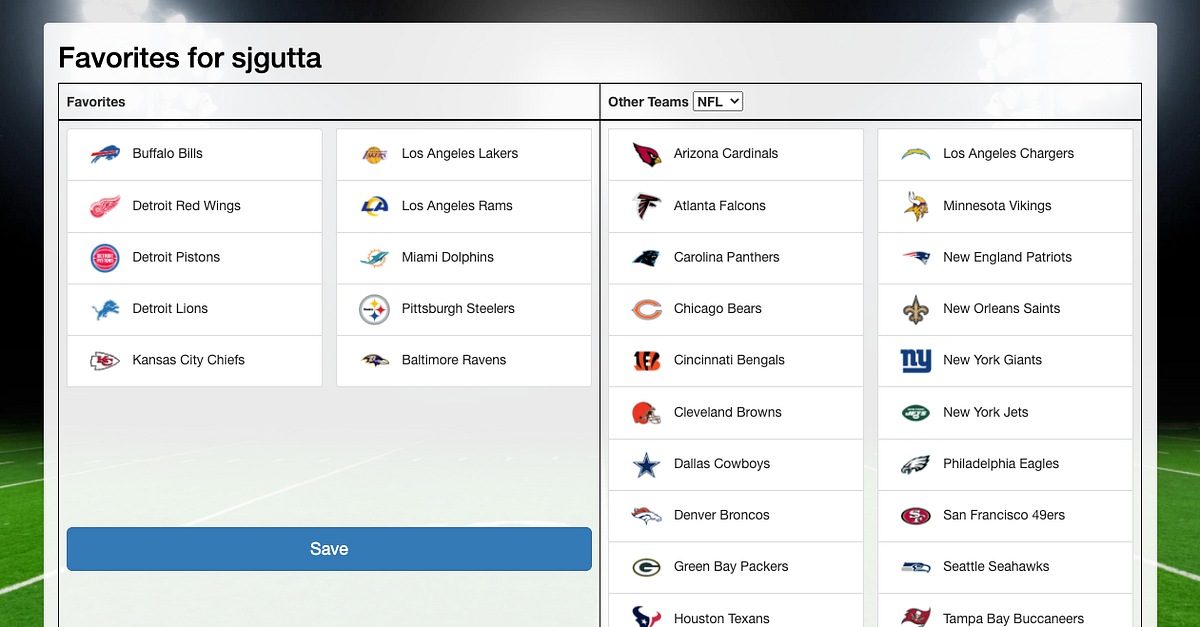Viewport: 1200px width, 627px height.
Task: Click the New York Giants NY logo
Action: tap(916, 361)
